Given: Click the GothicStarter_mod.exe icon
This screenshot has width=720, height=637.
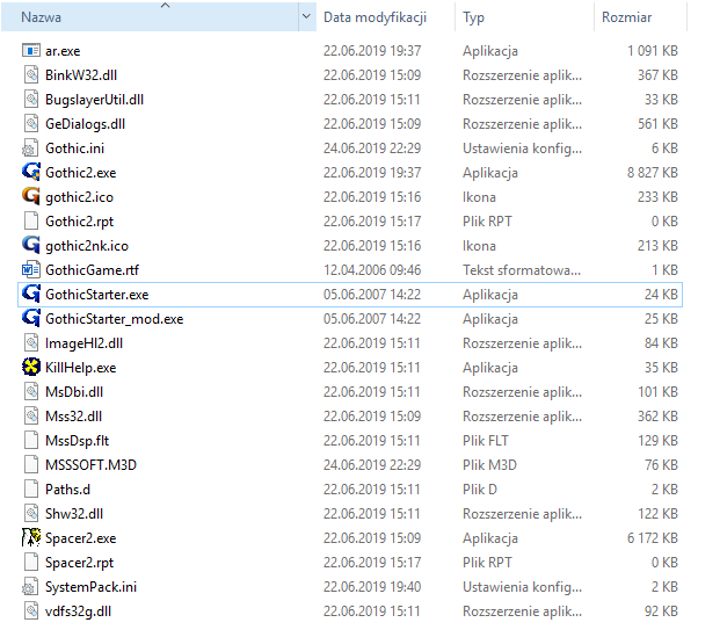Looking at the screenshot, I should click(31, 318).
